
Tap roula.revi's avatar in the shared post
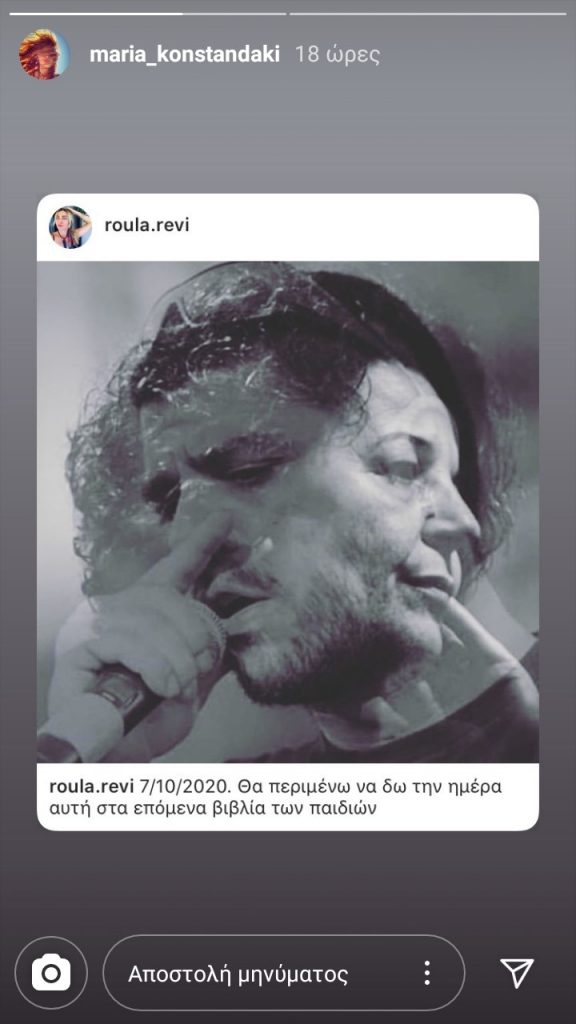pyautogui.click(x=70, y=227)
